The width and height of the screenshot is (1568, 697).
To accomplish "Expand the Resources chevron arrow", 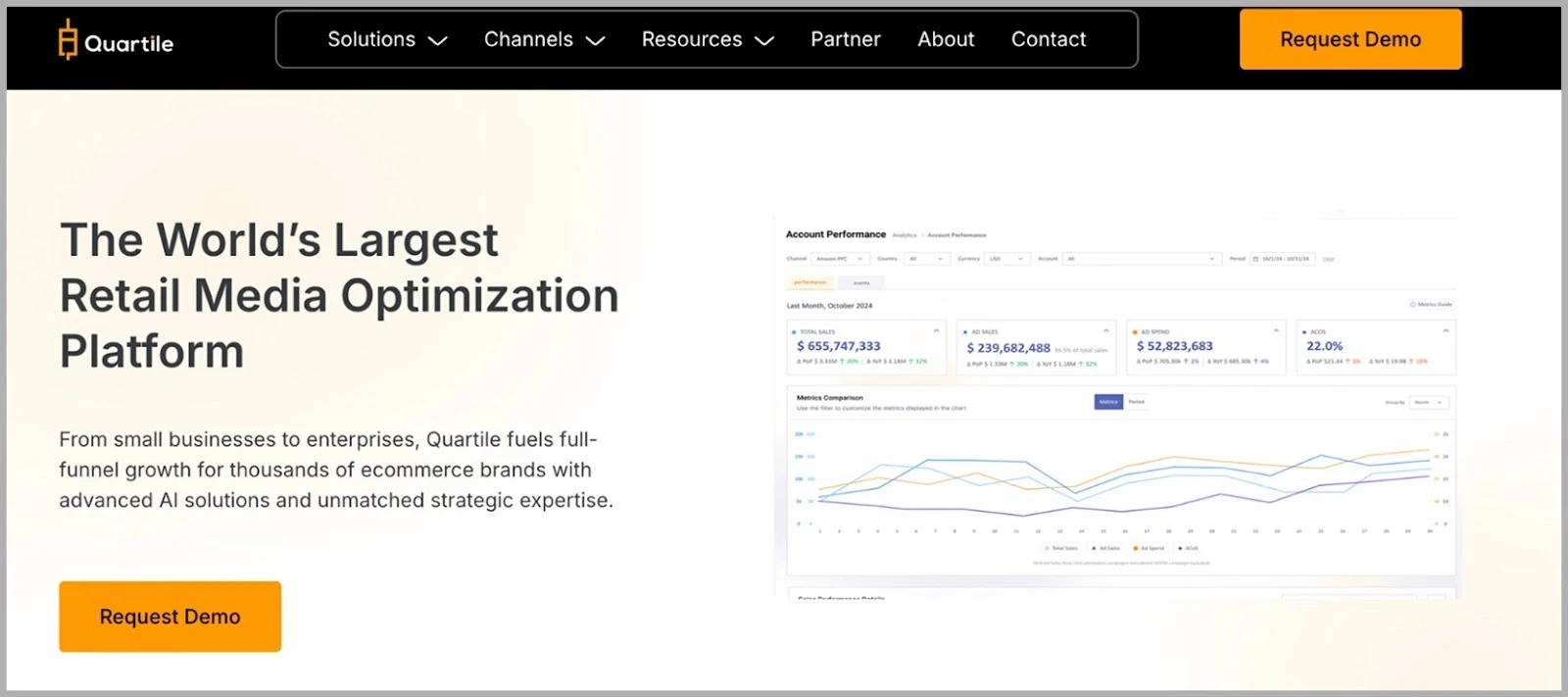I will click(x=764, y=41).
